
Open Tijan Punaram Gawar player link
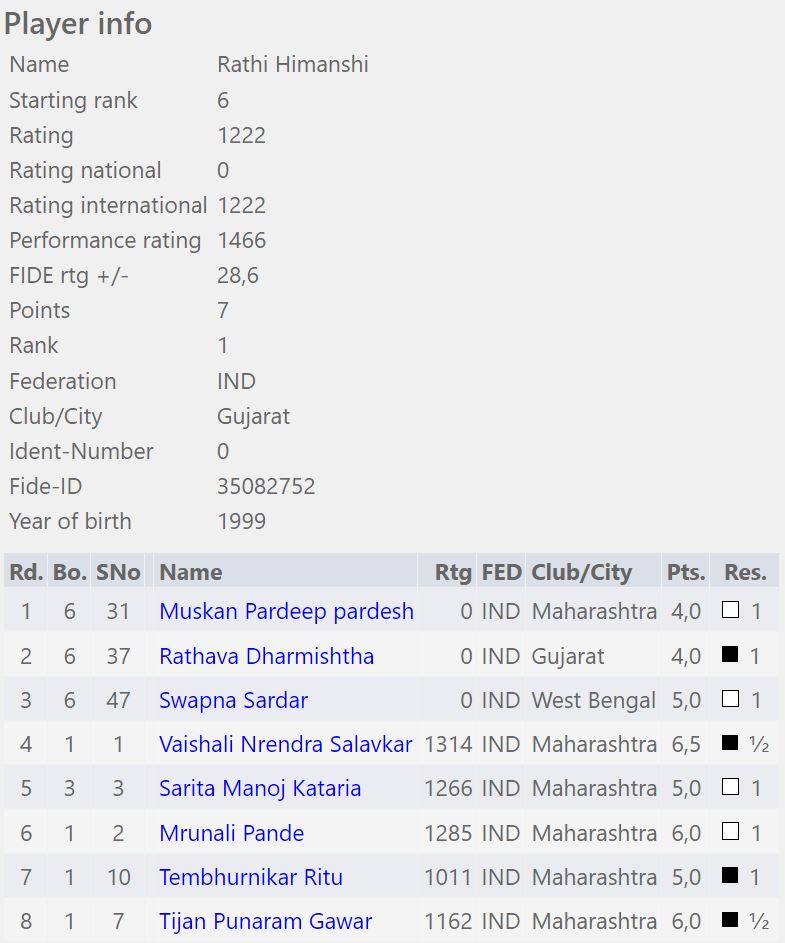point(265,921)
